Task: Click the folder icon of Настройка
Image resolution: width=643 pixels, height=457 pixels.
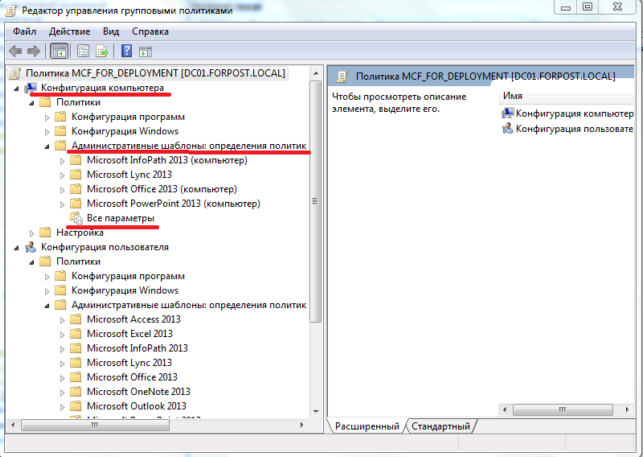Action: [x=45, y=233]
